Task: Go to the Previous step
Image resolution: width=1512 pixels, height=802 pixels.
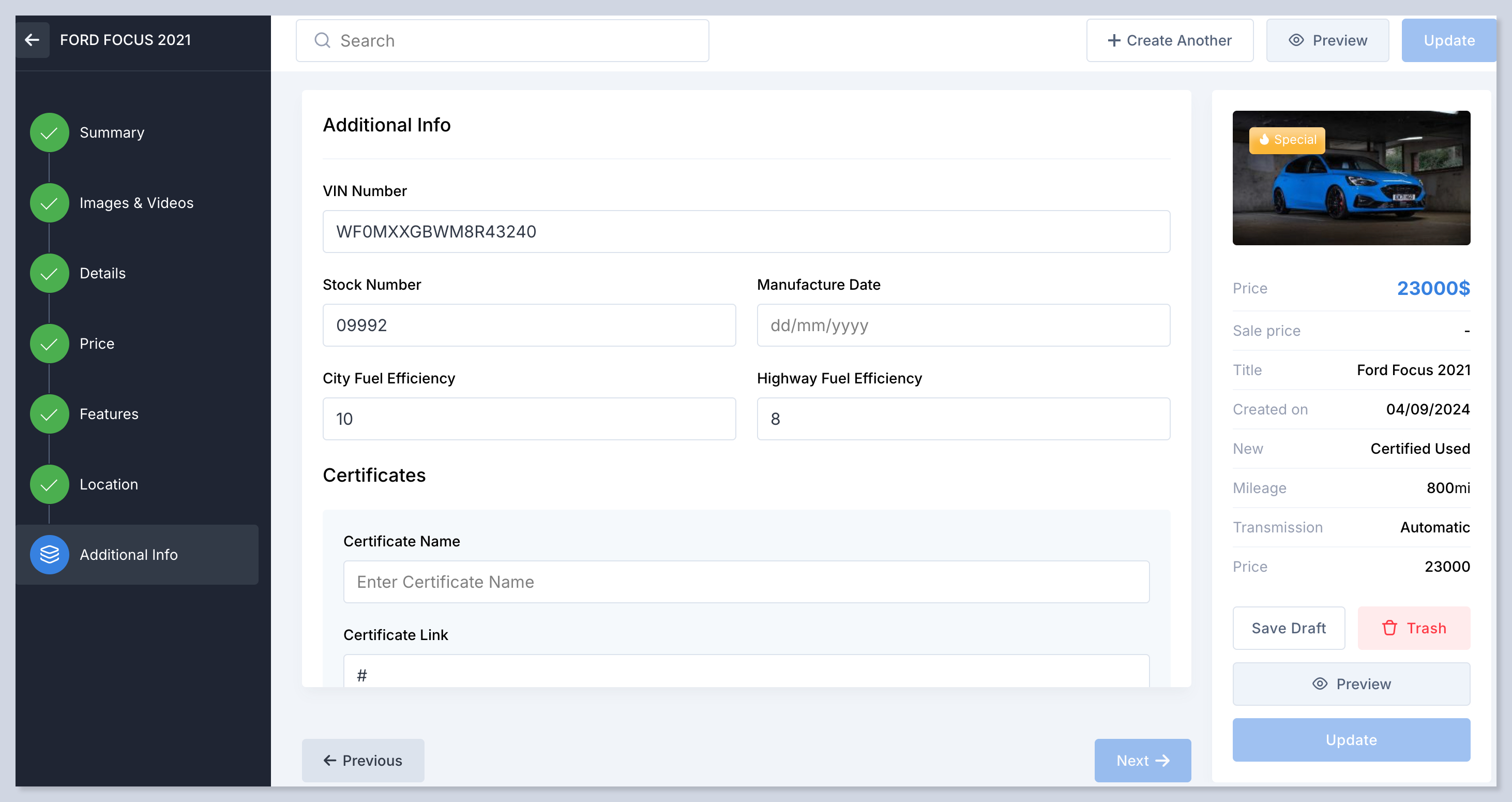Action: 362,760
